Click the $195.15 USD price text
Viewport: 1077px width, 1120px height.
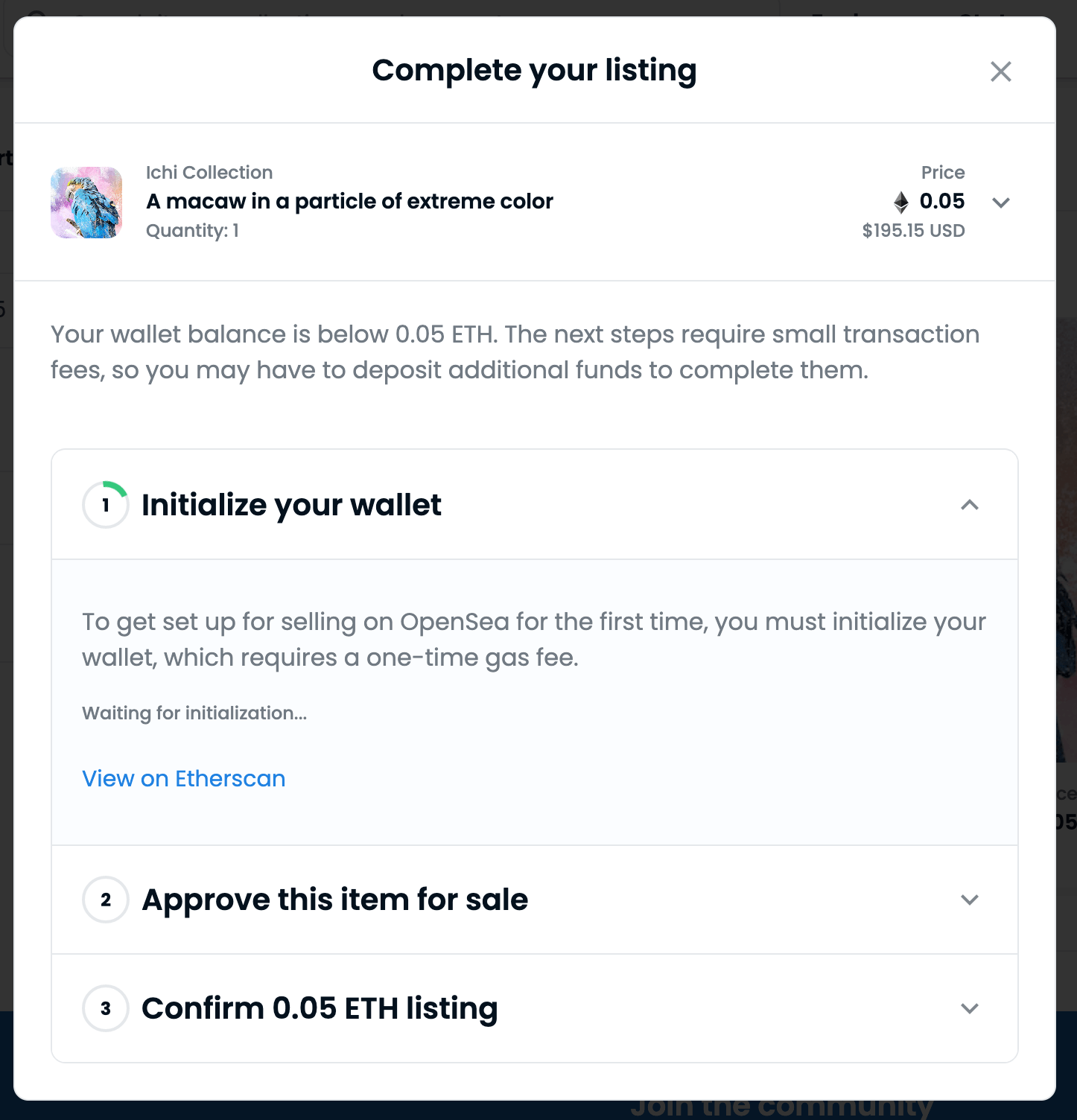click(913, 231)
